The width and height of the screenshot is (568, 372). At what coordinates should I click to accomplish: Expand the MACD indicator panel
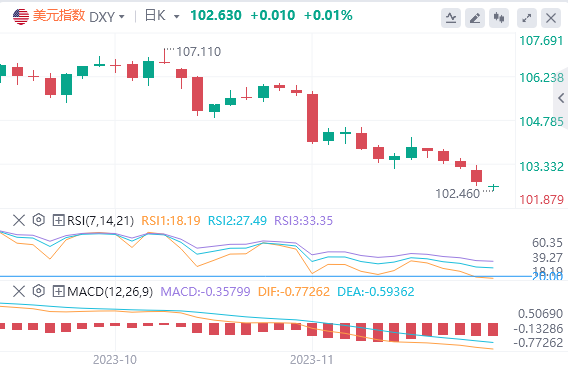58,291
